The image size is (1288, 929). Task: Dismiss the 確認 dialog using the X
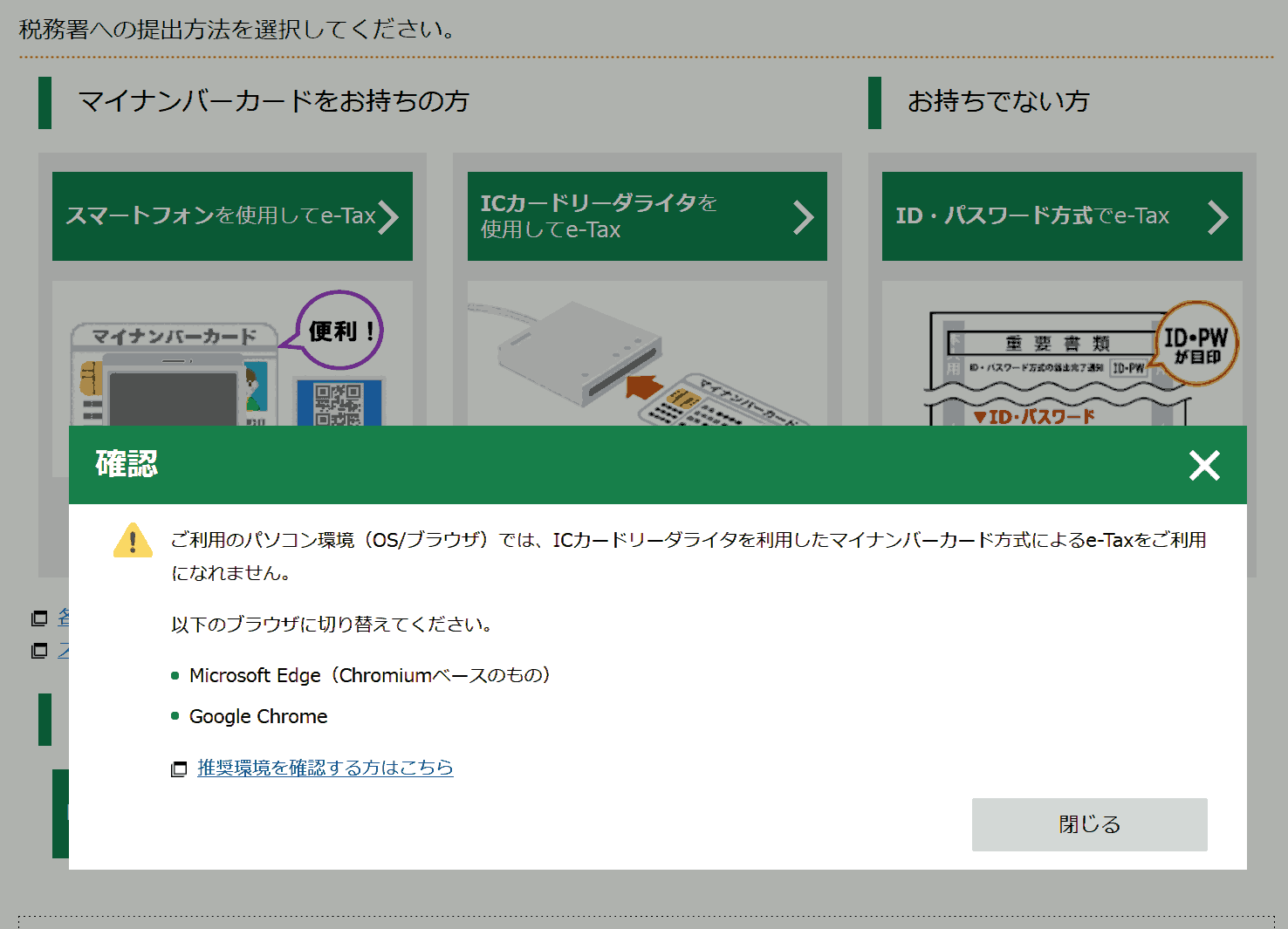[x=1205, y=466]
